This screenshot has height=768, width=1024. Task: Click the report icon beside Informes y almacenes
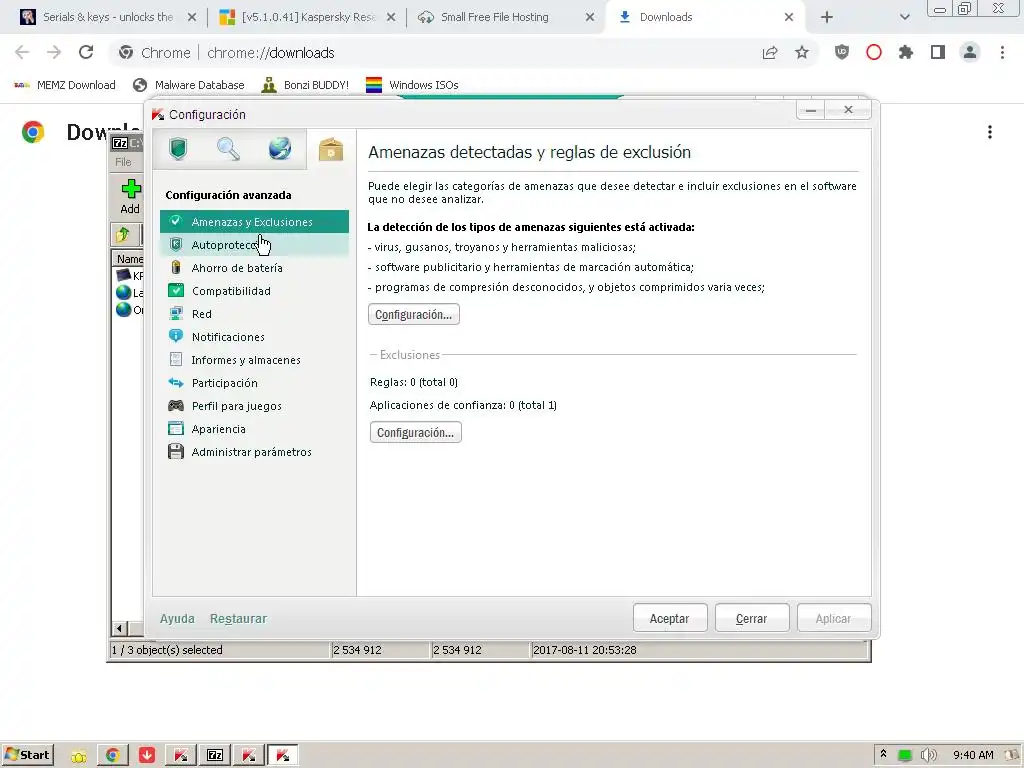[176, 359]
